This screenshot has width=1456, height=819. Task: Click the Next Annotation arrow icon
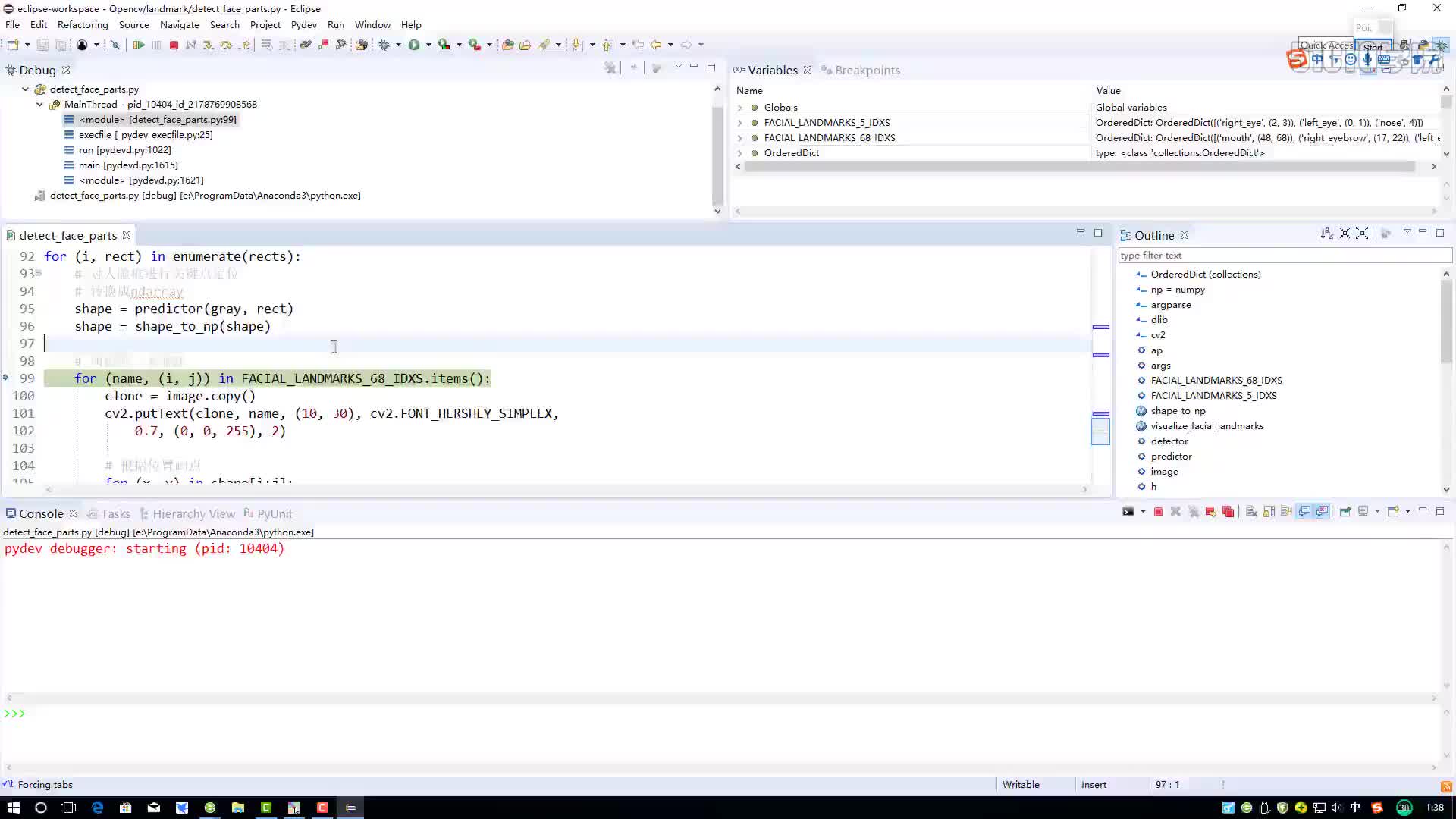click(x=577, y=45)
